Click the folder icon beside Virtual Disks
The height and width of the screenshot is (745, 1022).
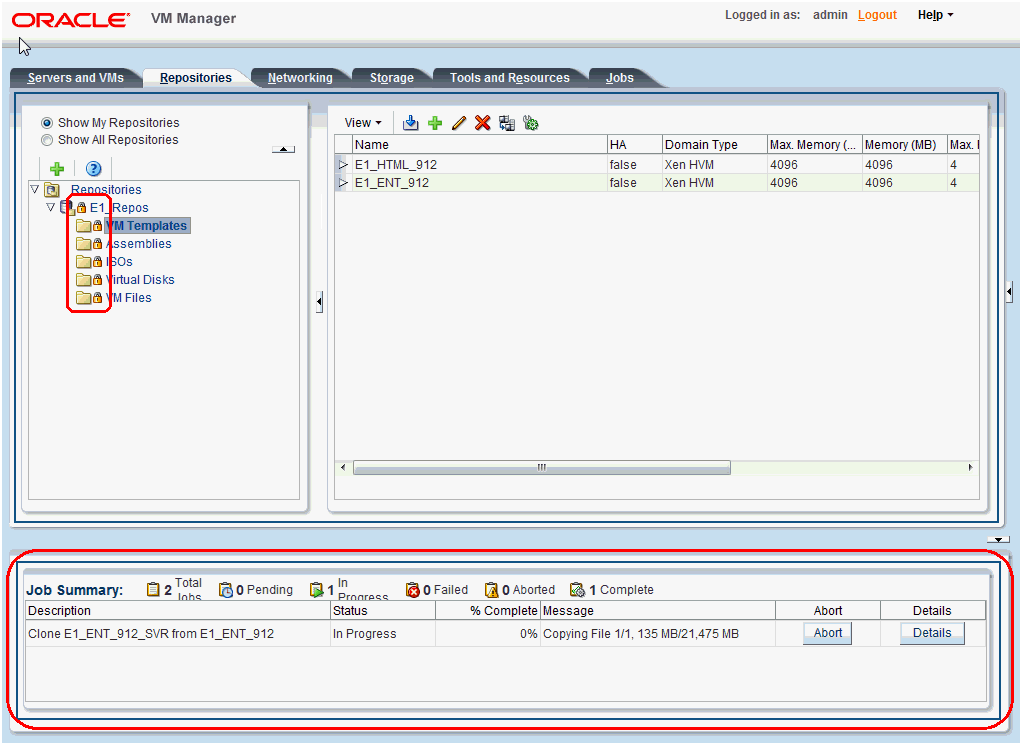(83, 280)
